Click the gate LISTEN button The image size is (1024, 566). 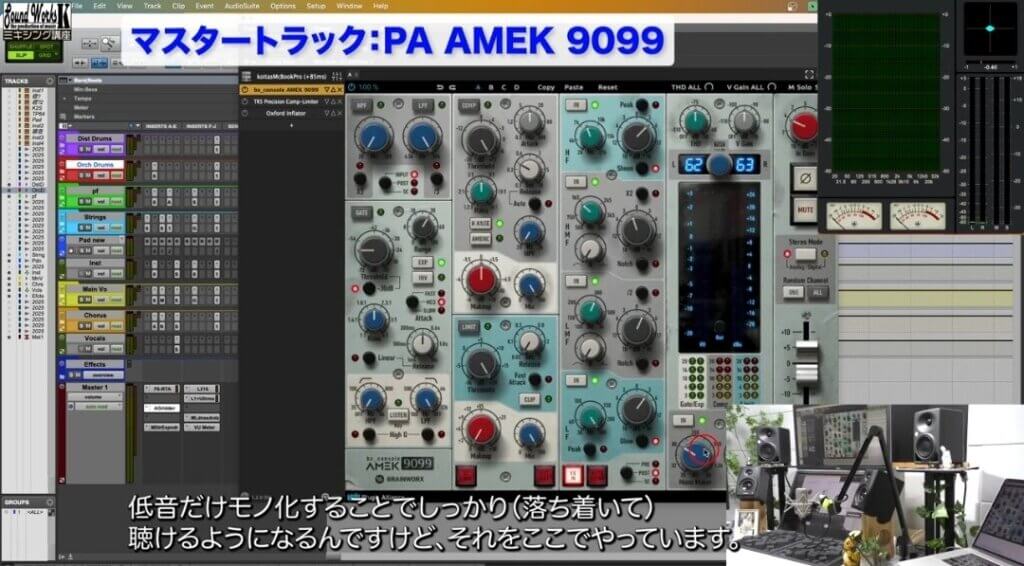tap(398, 414)
